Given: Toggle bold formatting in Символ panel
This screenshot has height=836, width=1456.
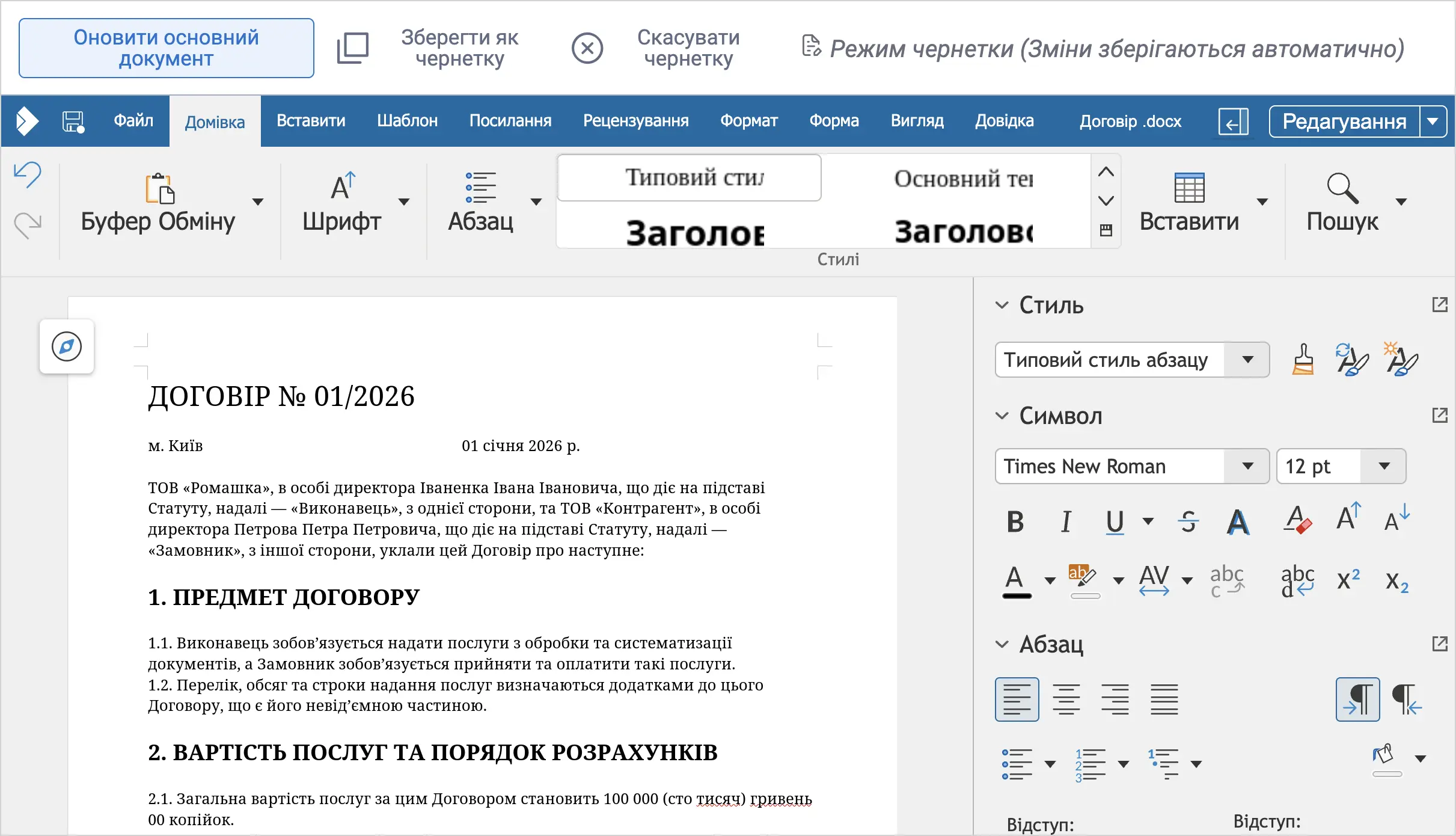Looking at the screenshot, I should [x=1015, y=521].
